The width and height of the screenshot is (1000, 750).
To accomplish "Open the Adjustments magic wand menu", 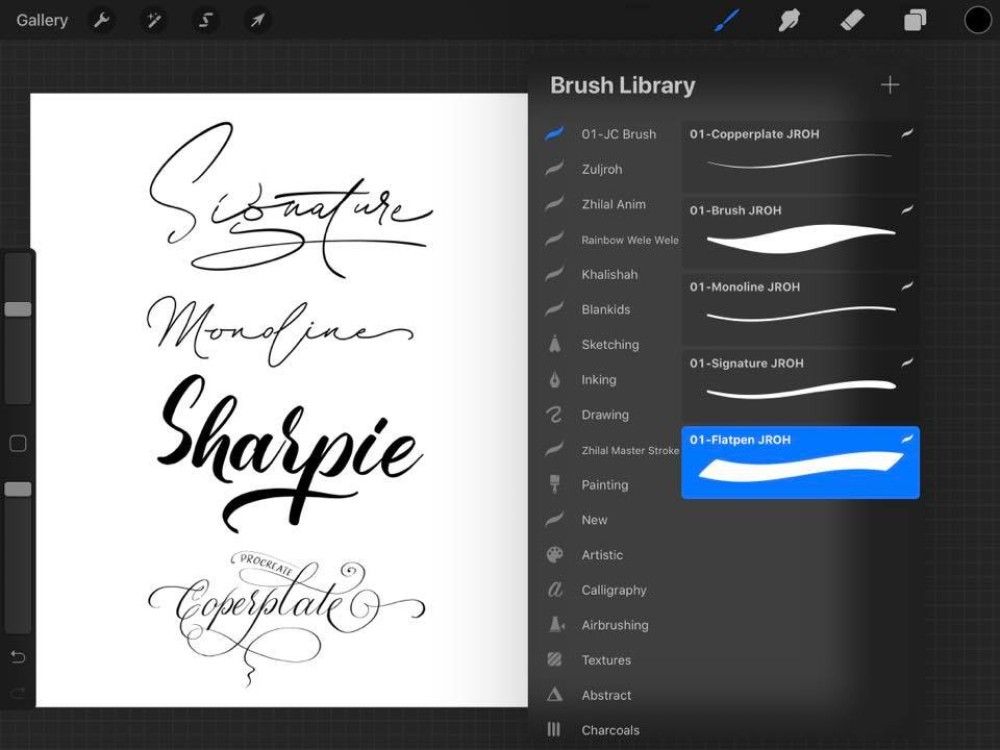I will click(x=153, y=20).
